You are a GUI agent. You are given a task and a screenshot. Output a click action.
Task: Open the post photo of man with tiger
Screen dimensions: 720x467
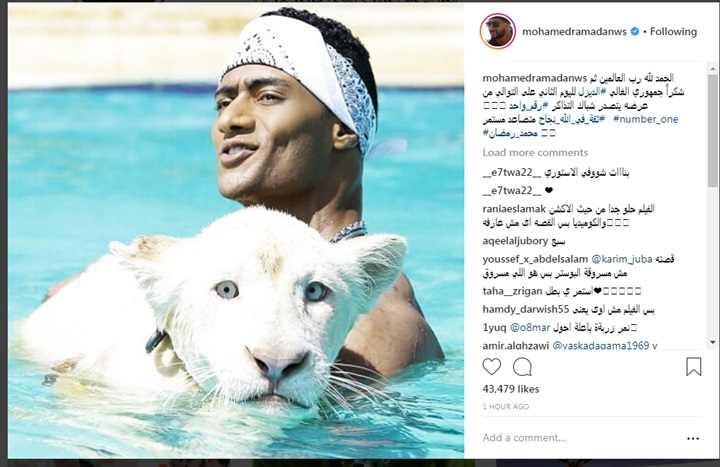tap(236, 231)
